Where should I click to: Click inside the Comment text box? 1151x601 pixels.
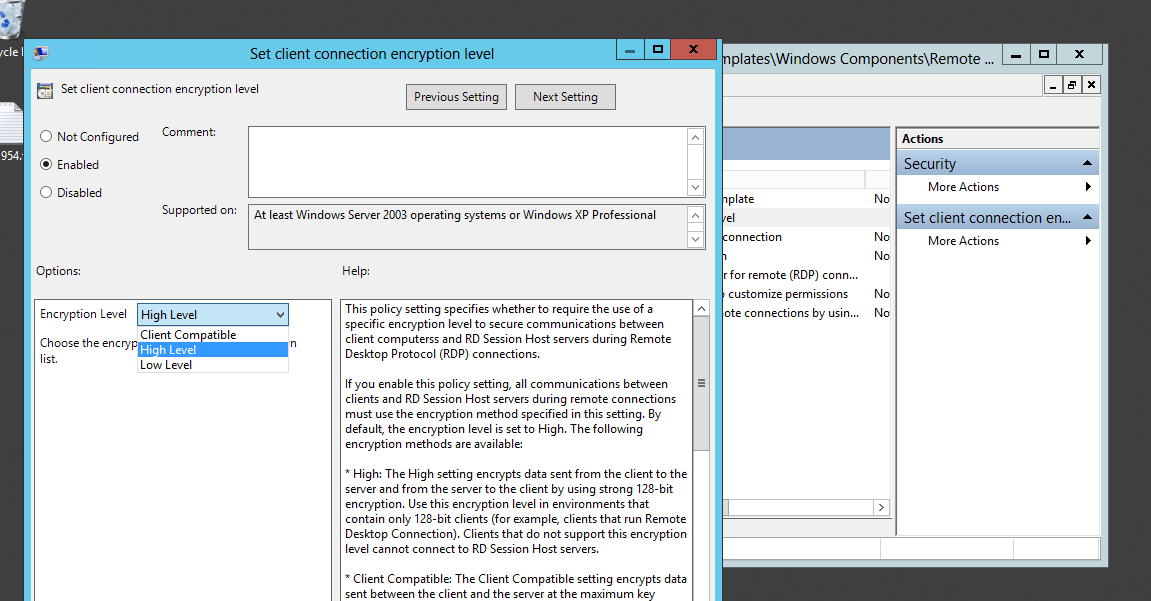point(467,161)
